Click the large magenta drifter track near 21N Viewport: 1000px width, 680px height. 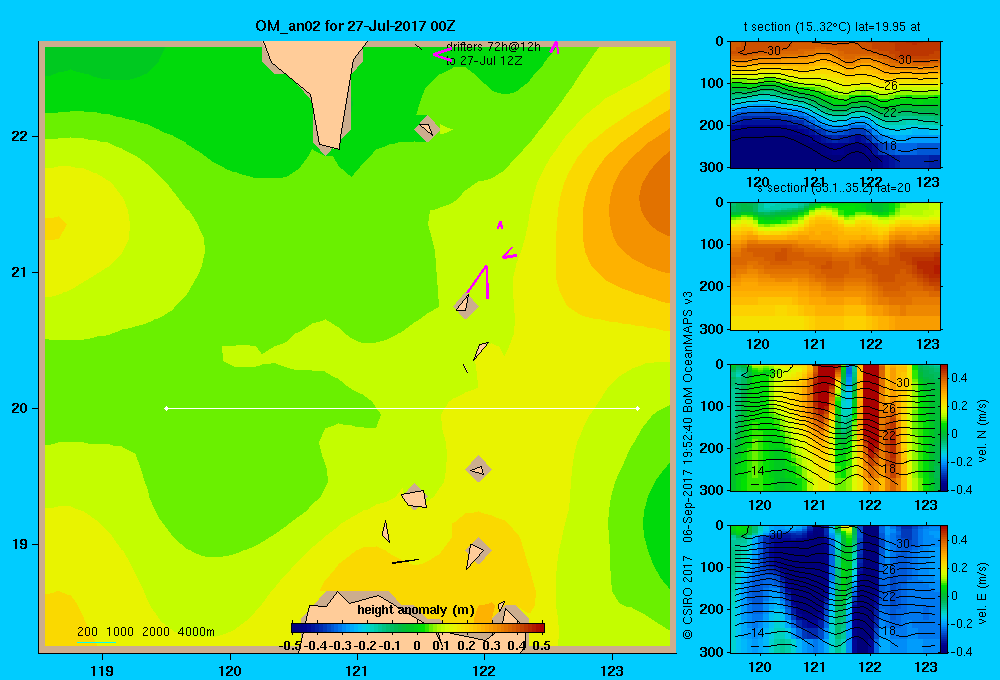coord(480,281)
